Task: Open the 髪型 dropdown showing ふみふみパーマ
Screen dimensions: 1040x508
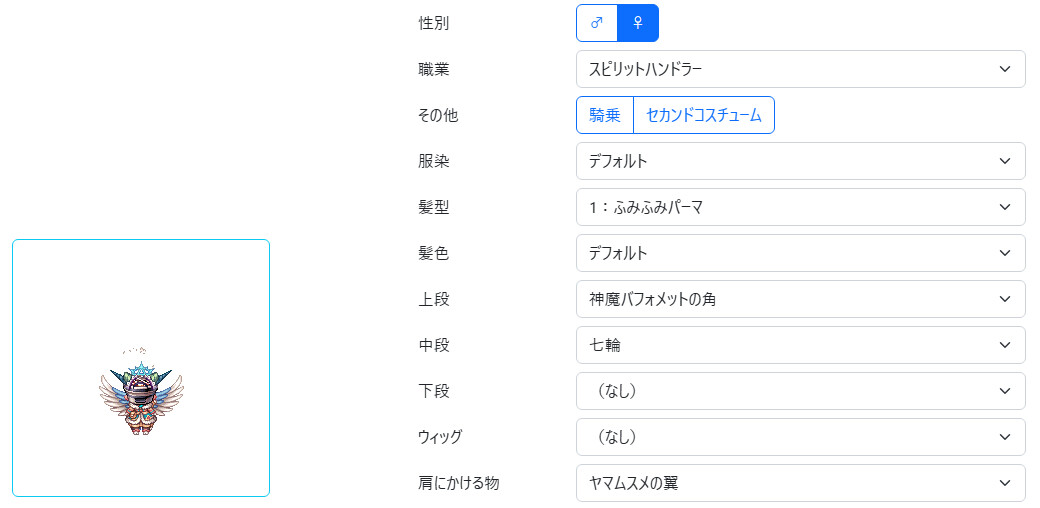Action: click(801, 208)
